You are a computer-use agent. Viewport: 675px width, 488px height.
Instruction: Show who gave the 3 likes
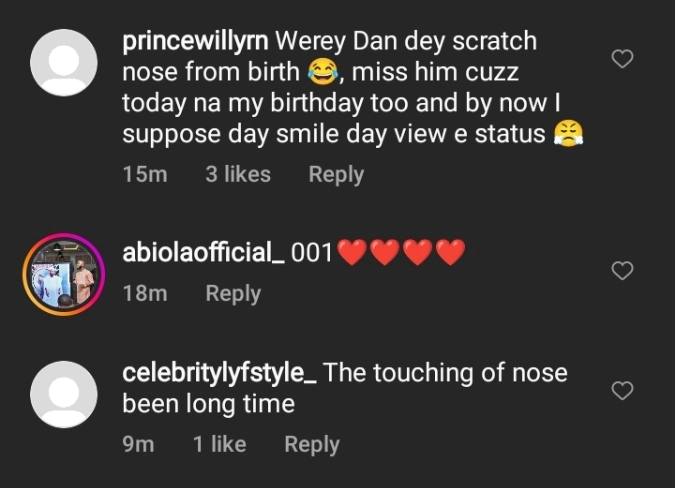(238, 174)
